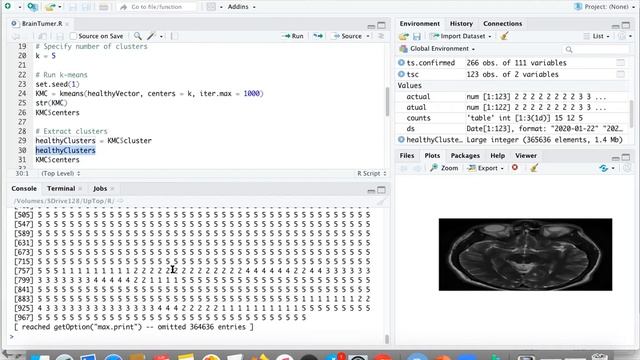This screenshot has height=360, width=640.
Task: Switch to the Terminal tab
Action: click(x=61, y=189)
